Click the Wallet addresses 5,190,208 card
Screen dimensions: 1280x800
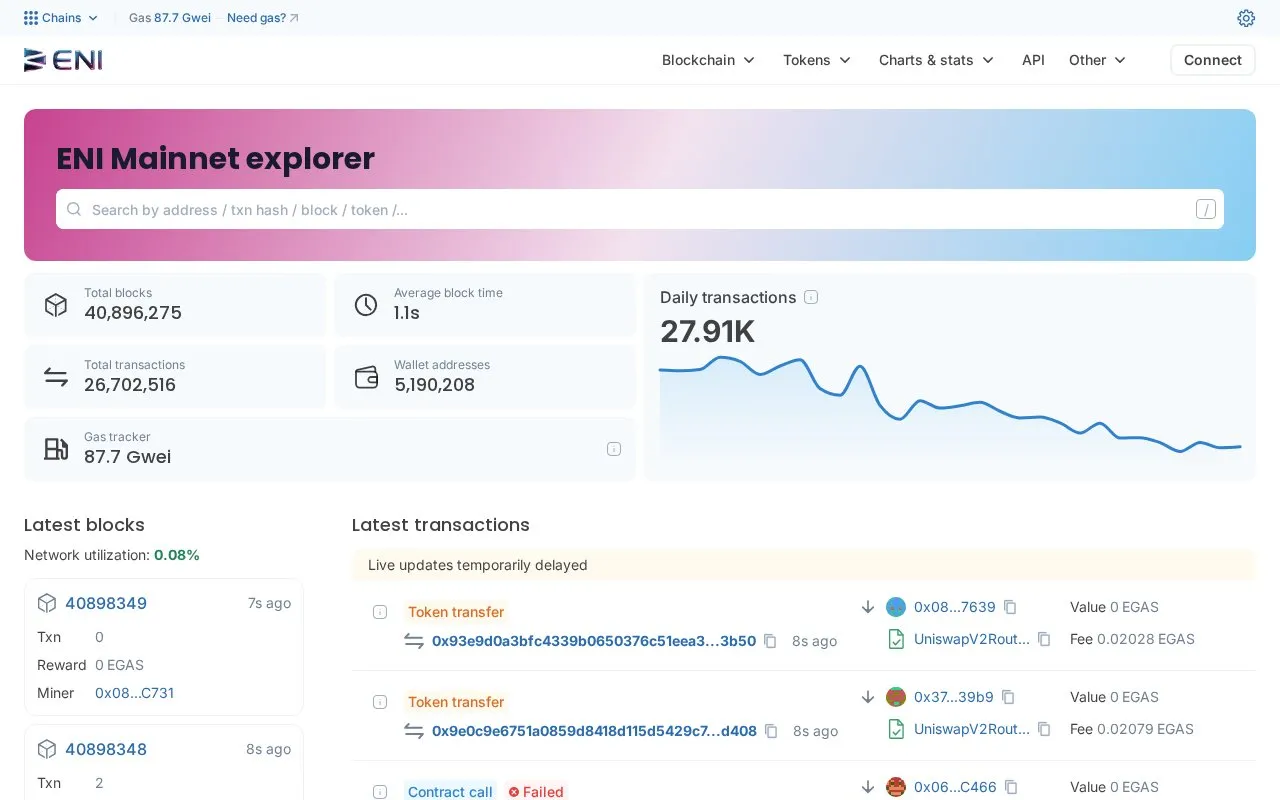tap(485, 377)
